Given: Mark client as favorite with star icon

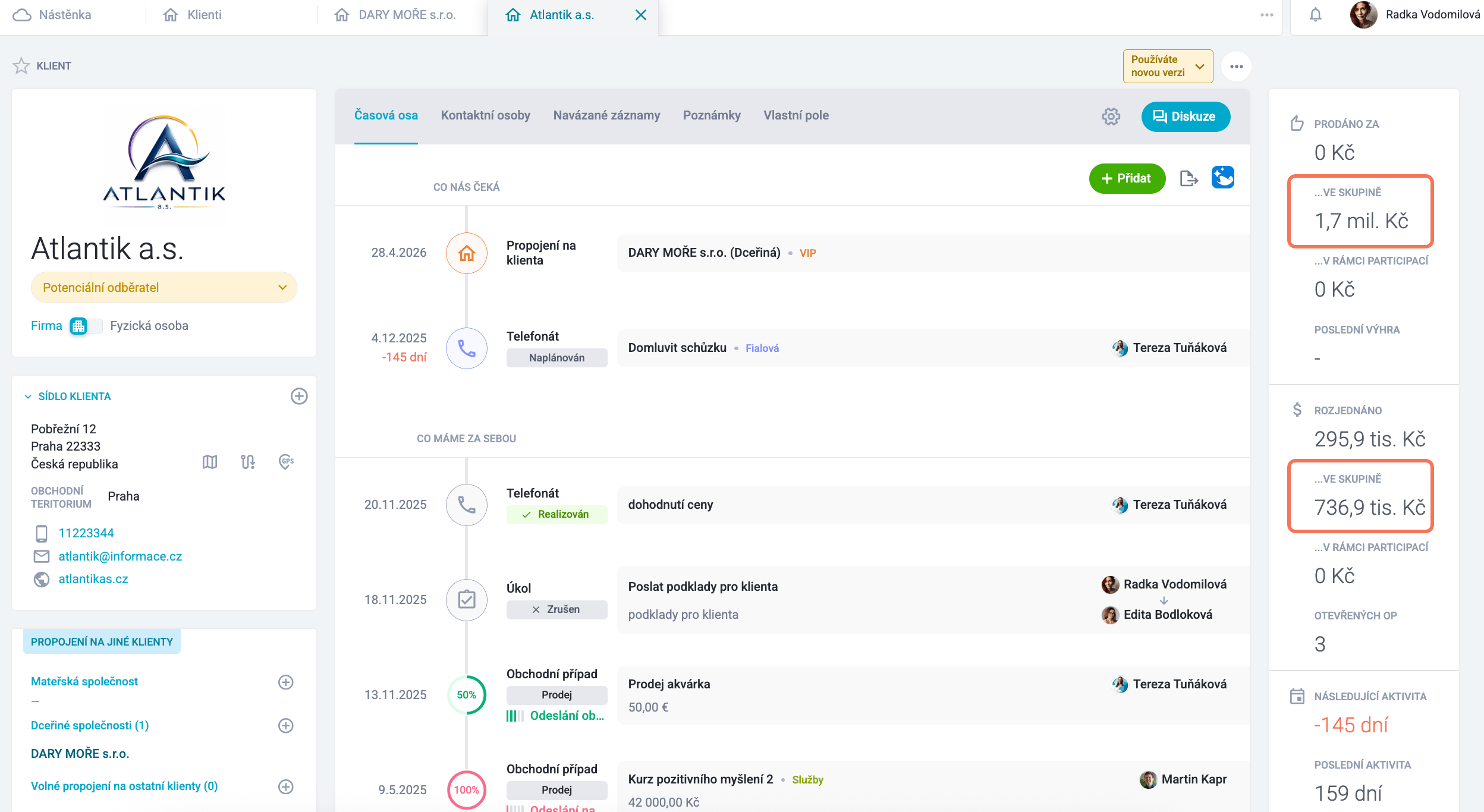Looking at the screenshot, I should point(21,65).
